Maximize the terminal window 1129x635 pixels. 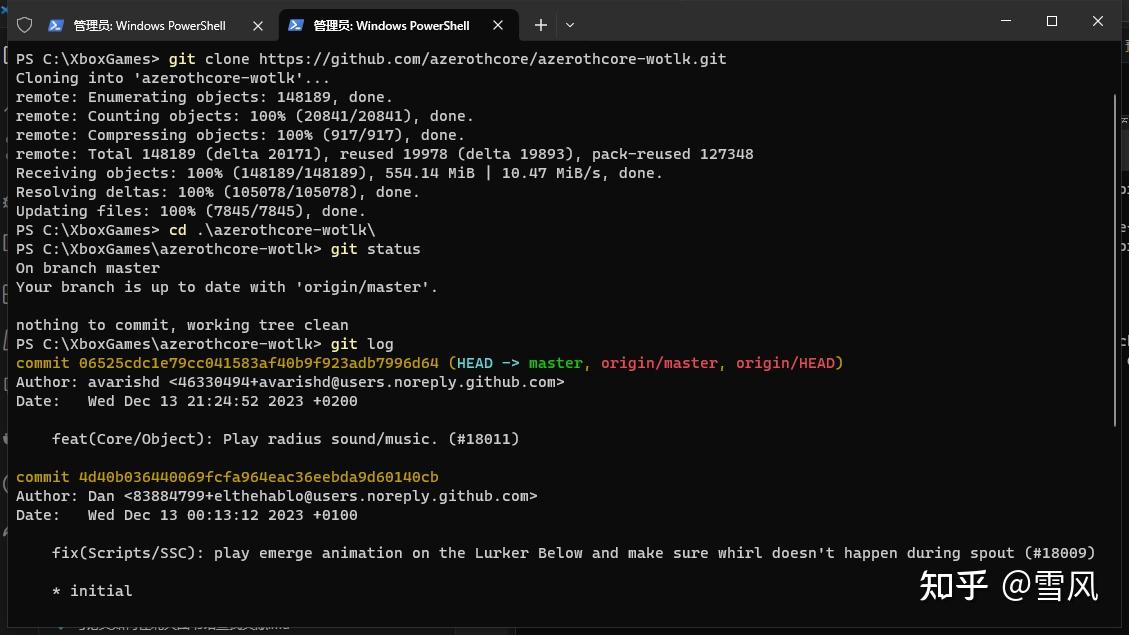coord(1051,21)
